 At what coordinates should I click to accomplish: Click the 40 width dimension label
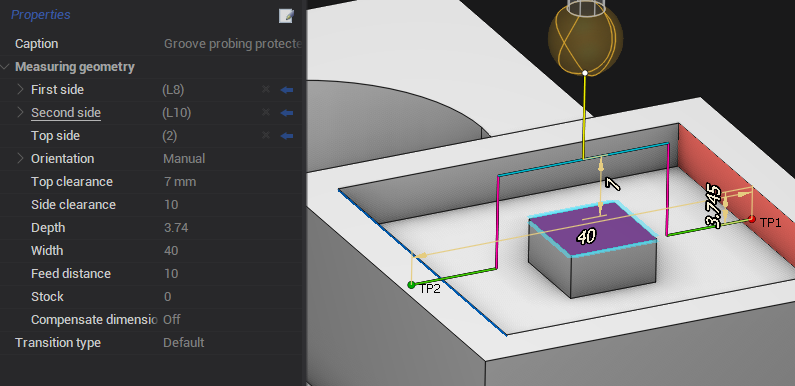point(587,236)
